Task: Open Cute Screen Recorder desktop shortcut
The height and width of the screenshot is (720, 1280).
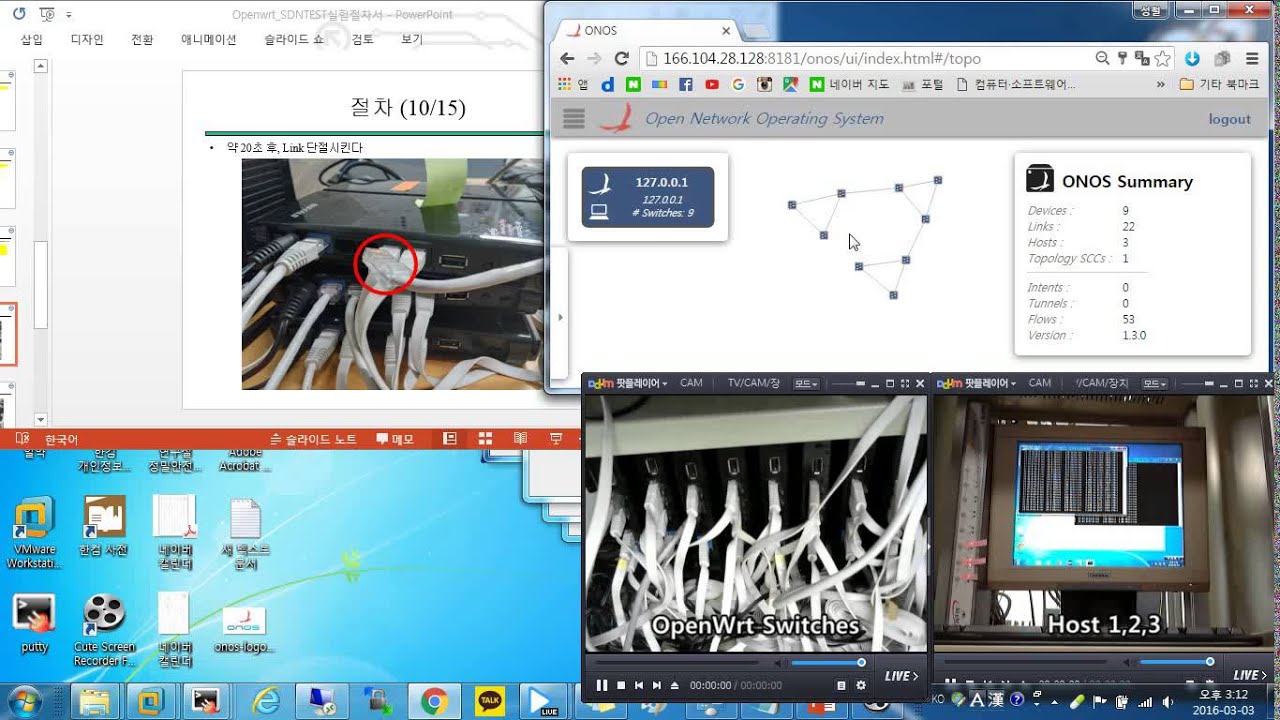Action: (x=104, y=630)
